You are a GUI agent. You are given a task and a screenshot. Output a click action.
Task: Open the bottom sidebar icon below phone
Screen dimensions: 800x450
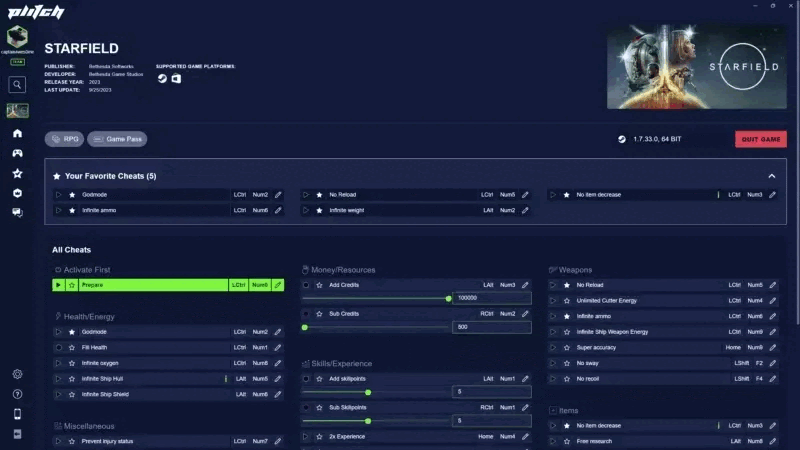pyautogui.click(x=17, y=434)
